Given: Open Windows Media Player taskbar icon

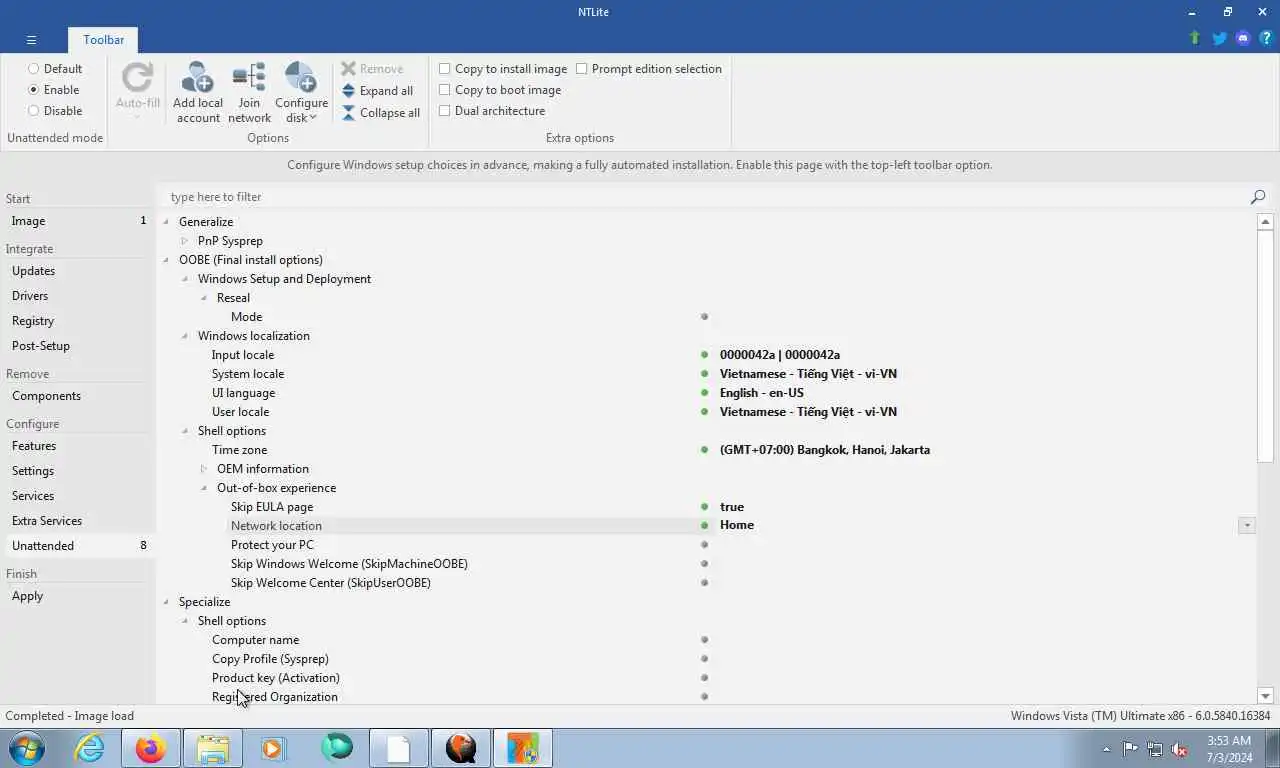Looking at the screenshot, I should [x=274, y=748].
